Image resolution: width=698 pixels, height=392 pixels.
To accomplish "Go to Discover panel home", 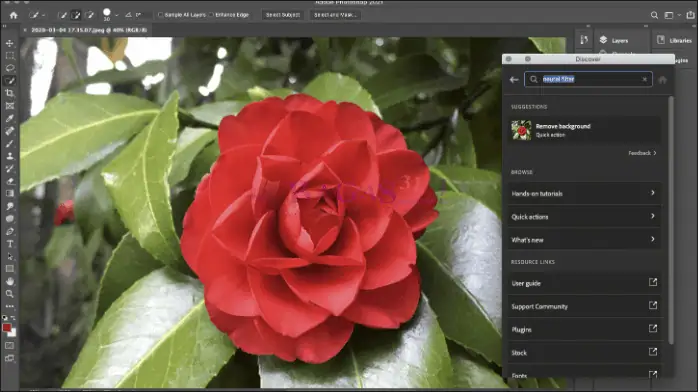I will (662, 80).
